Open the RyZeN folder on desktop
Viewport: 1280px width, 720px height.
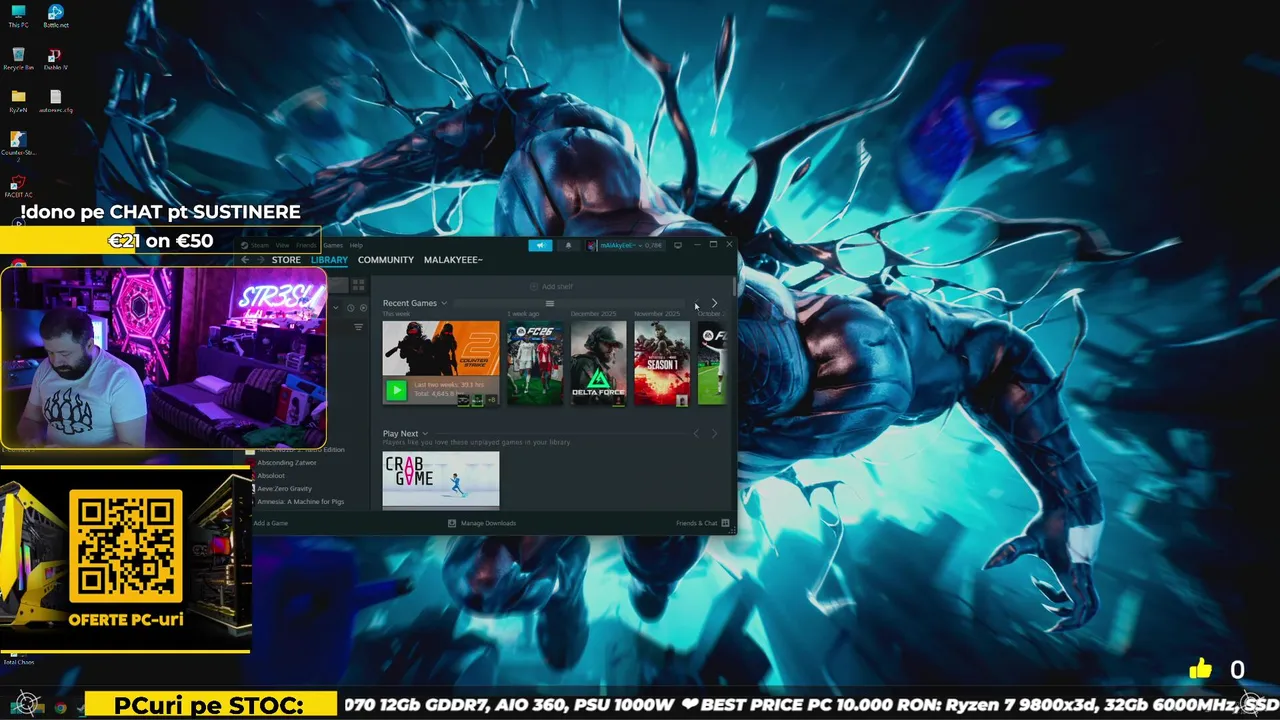[x=18, y=101]
